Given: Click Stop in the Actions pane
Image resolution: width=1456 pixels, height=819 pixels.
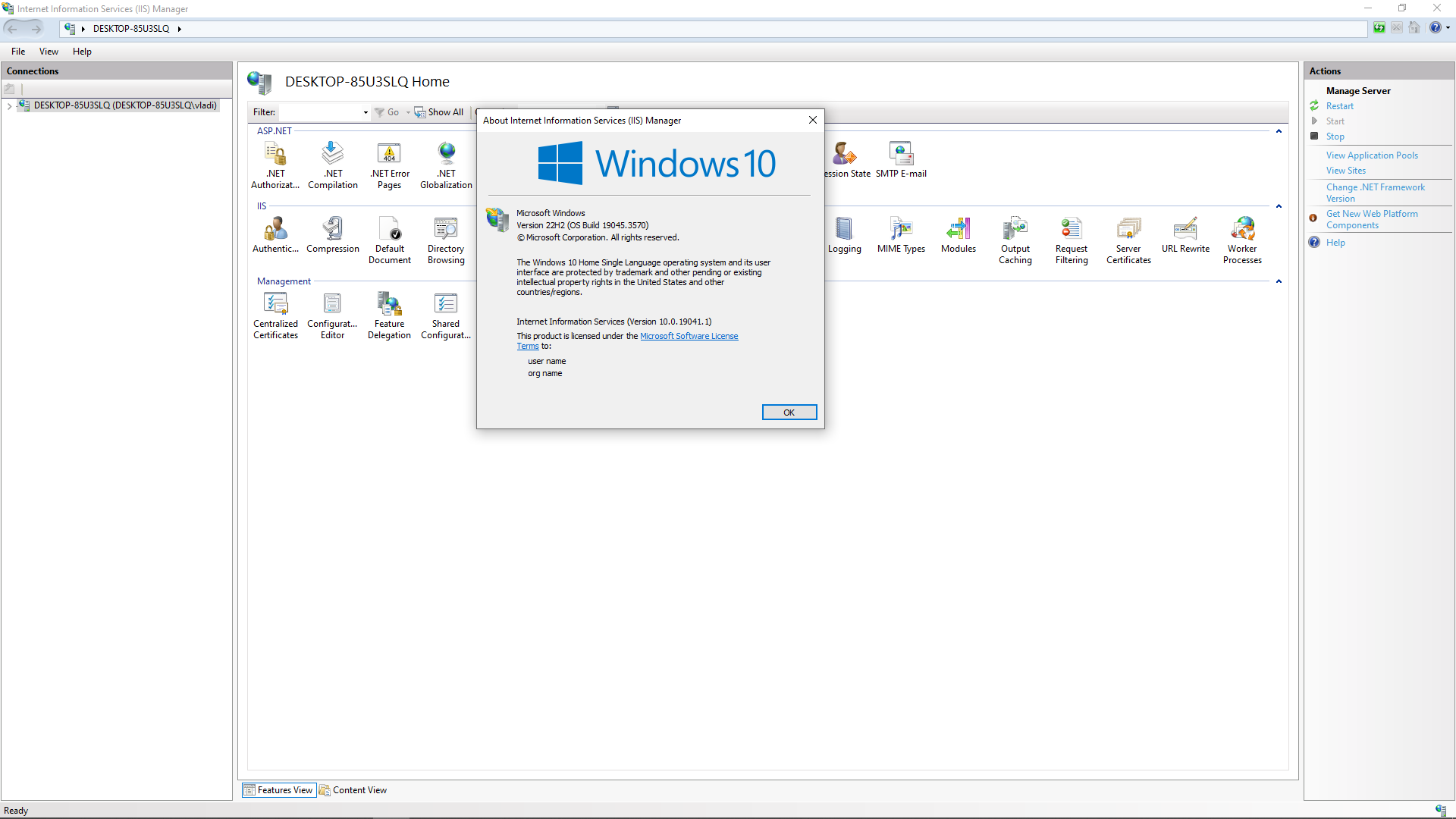Looking at the screenshot, I should click(x=1335, y=136).
